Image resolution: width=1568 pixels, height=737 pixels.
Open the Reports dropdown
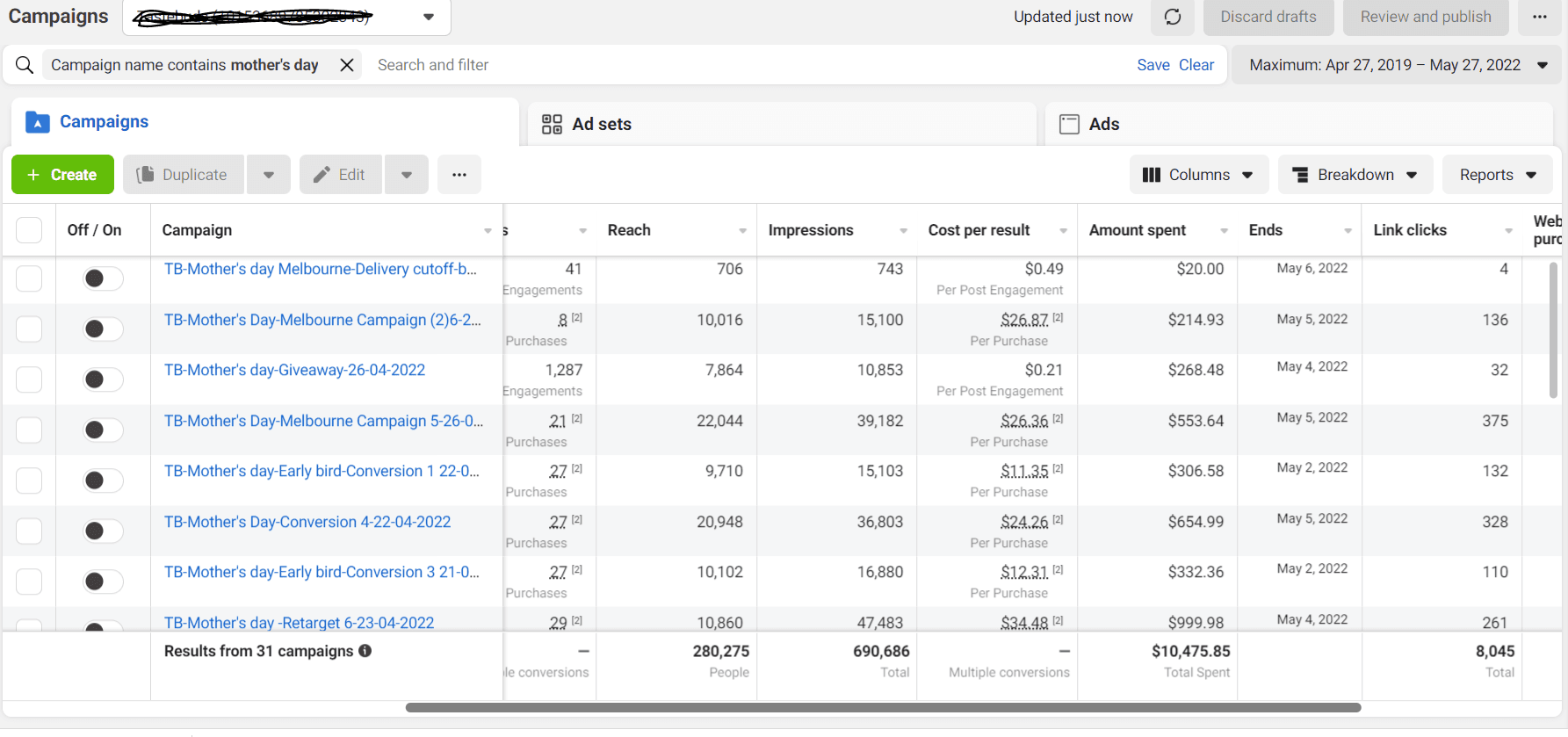tap(1498, 175)
